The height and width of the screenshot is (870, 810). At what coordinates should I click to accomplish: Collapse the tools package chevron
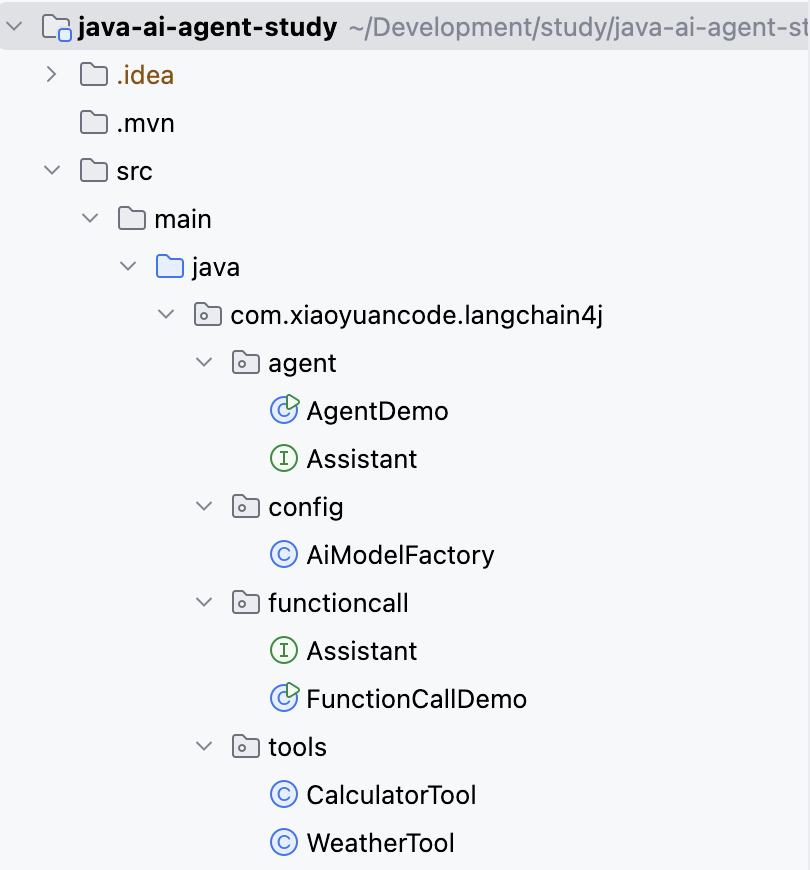pos(204,746)
